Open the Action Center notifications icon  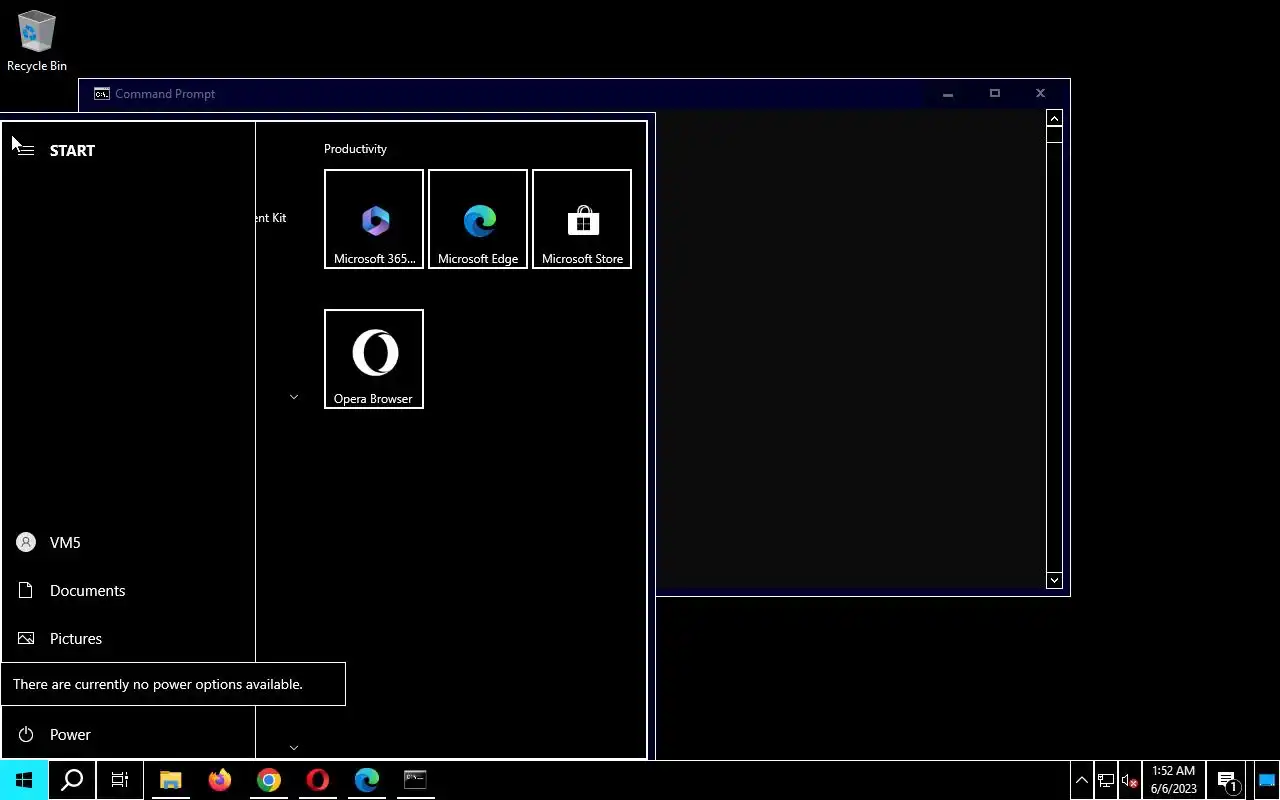[x=1228, y=780]
